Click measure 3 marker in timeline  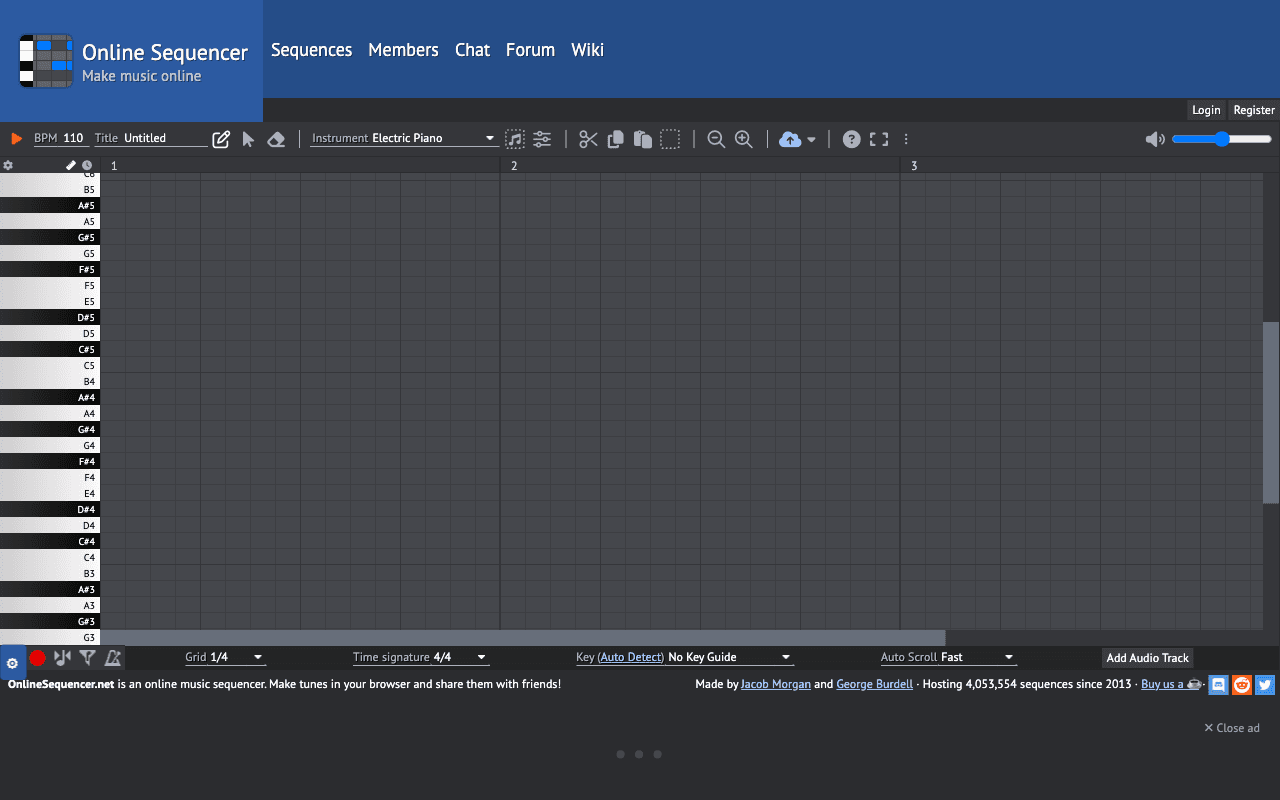(x=914, y=165)
